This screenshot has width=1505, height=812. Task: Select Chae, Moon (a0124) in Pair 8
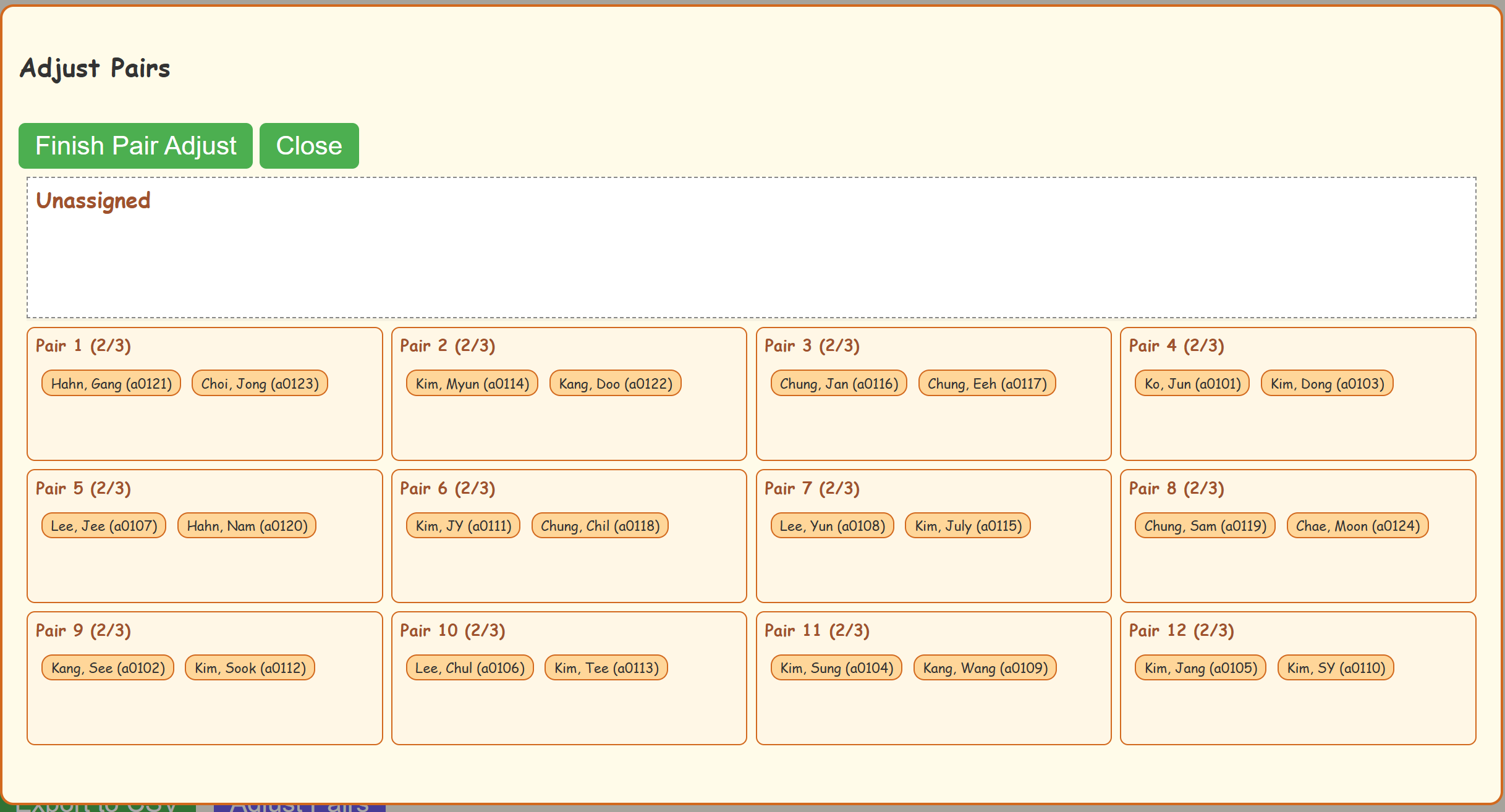(1357, 526)
